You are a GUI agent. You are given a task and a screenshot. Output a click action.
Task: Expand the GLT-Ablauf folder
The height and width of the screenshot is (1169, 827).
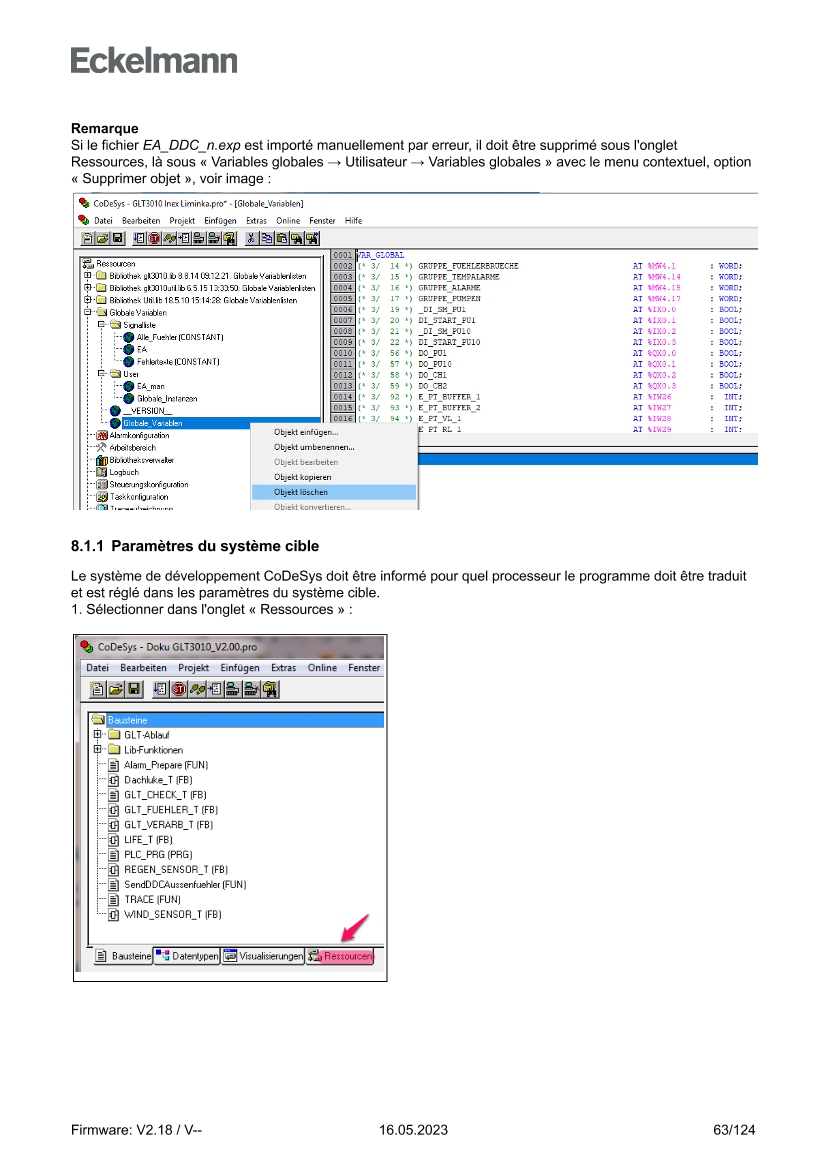click(98, 735)
